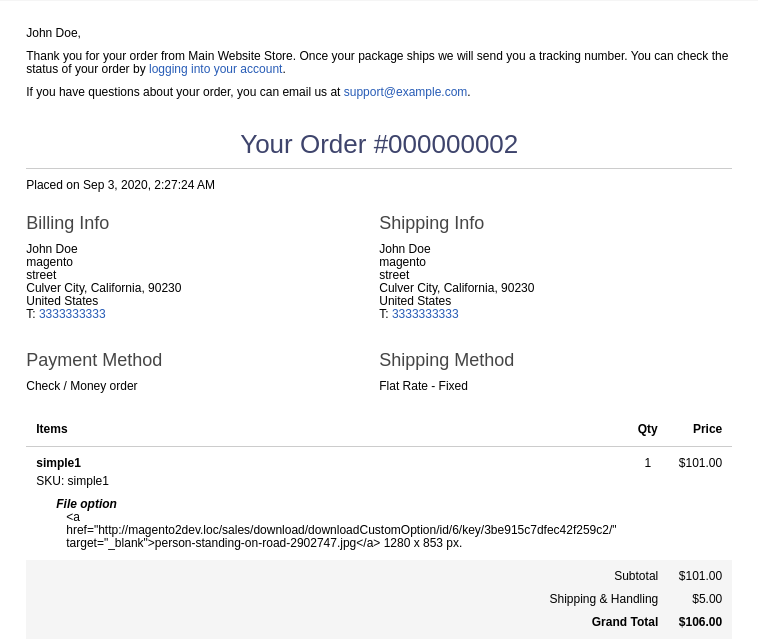
Task: Click the Grand Total amount $106.00
Action: 700,622
